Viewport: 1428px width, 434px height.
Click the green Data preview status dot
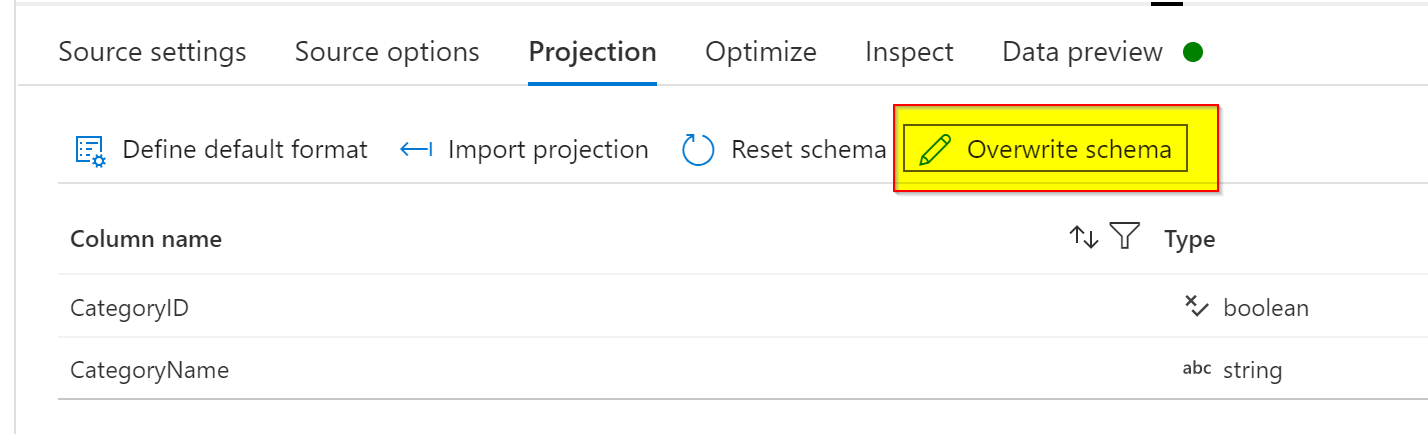click(x=1192, y=52)
